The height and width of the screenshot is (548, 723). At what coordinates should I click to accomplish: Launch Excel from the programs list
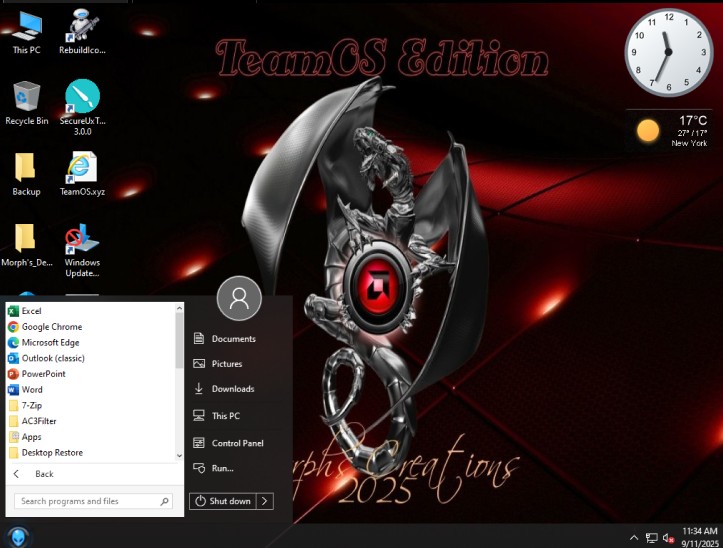tap(90, 311)
